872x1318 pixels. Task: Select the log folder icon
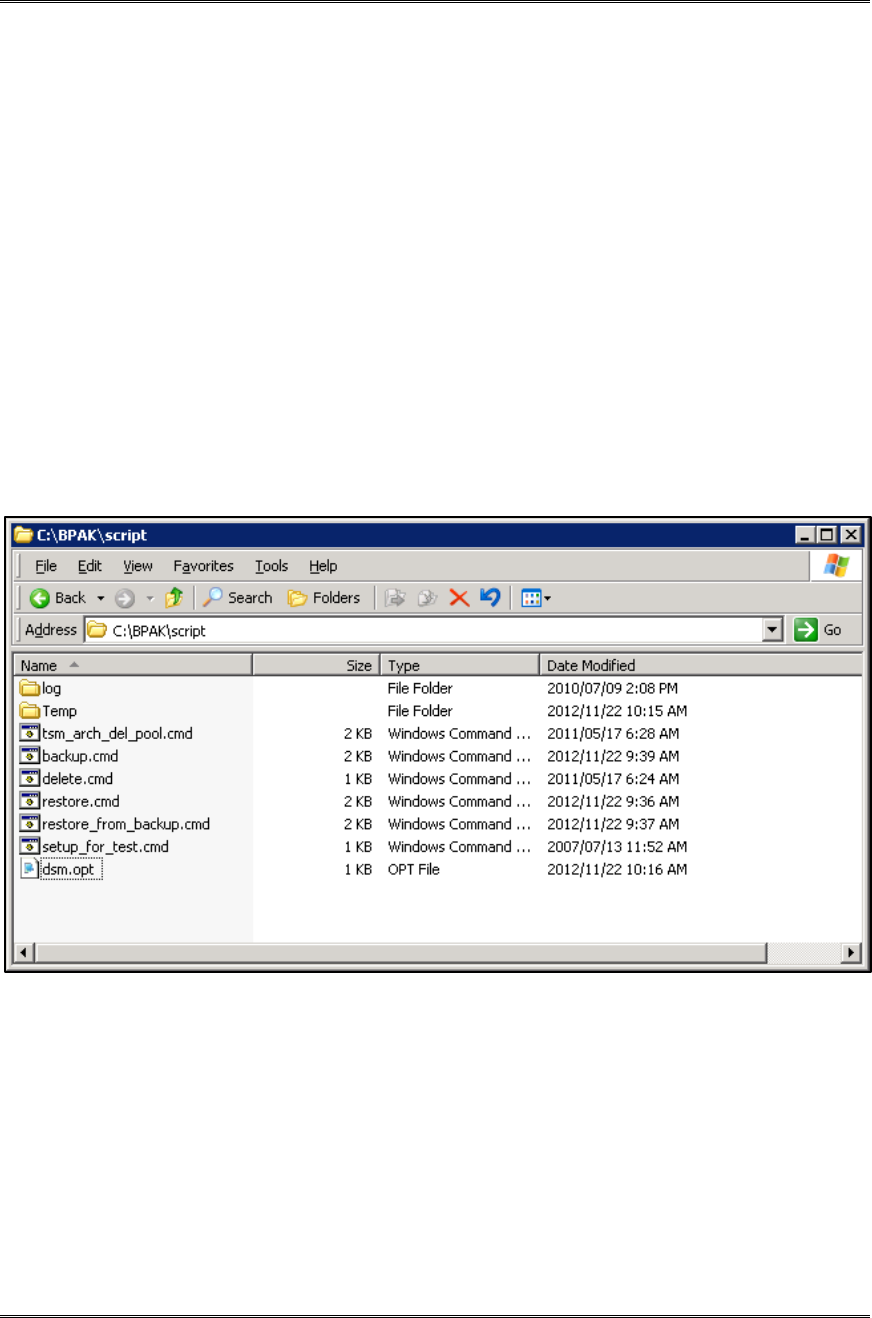click(29, 688)
